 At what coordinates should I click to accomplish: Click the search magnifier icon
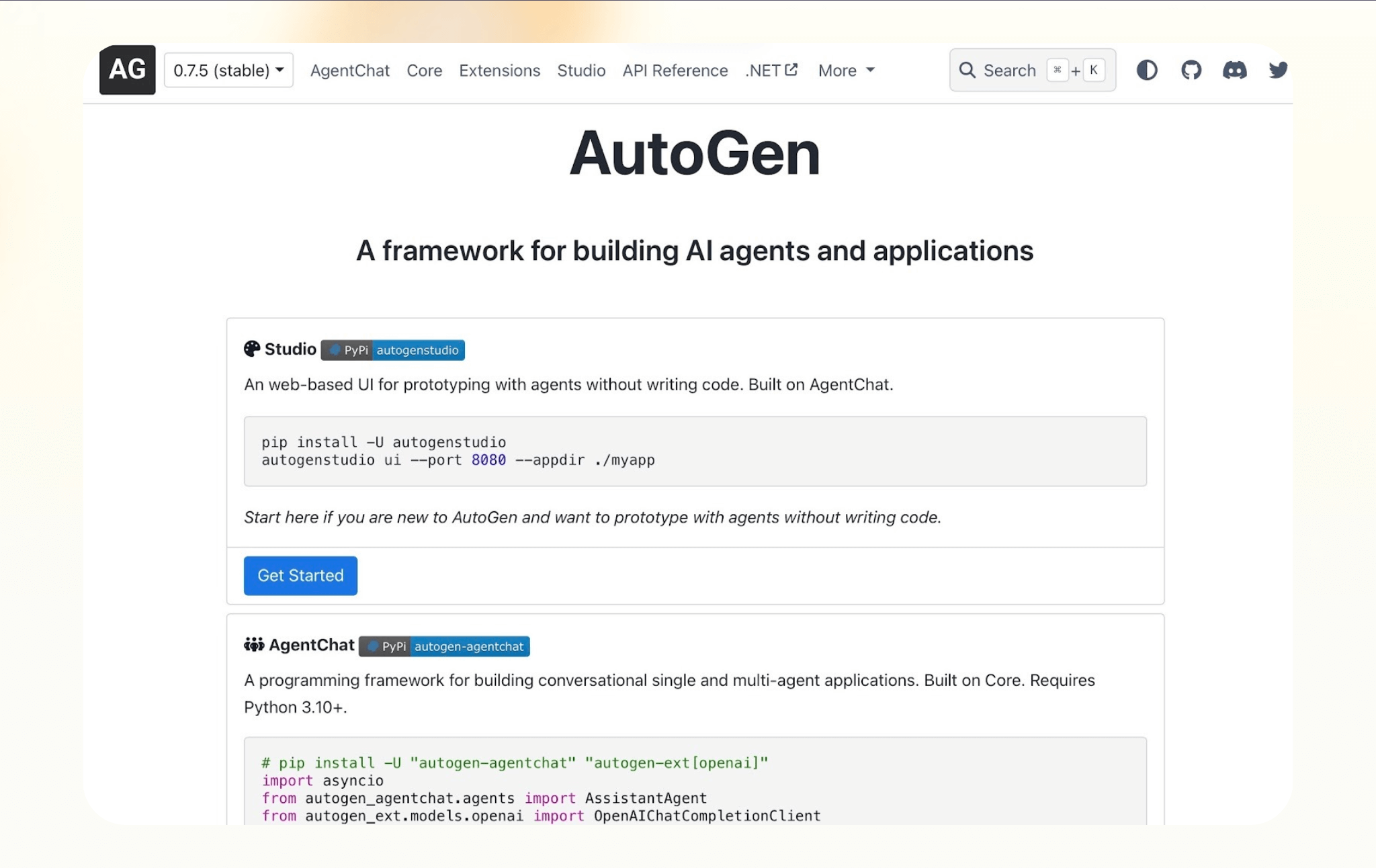coord(967,70)
